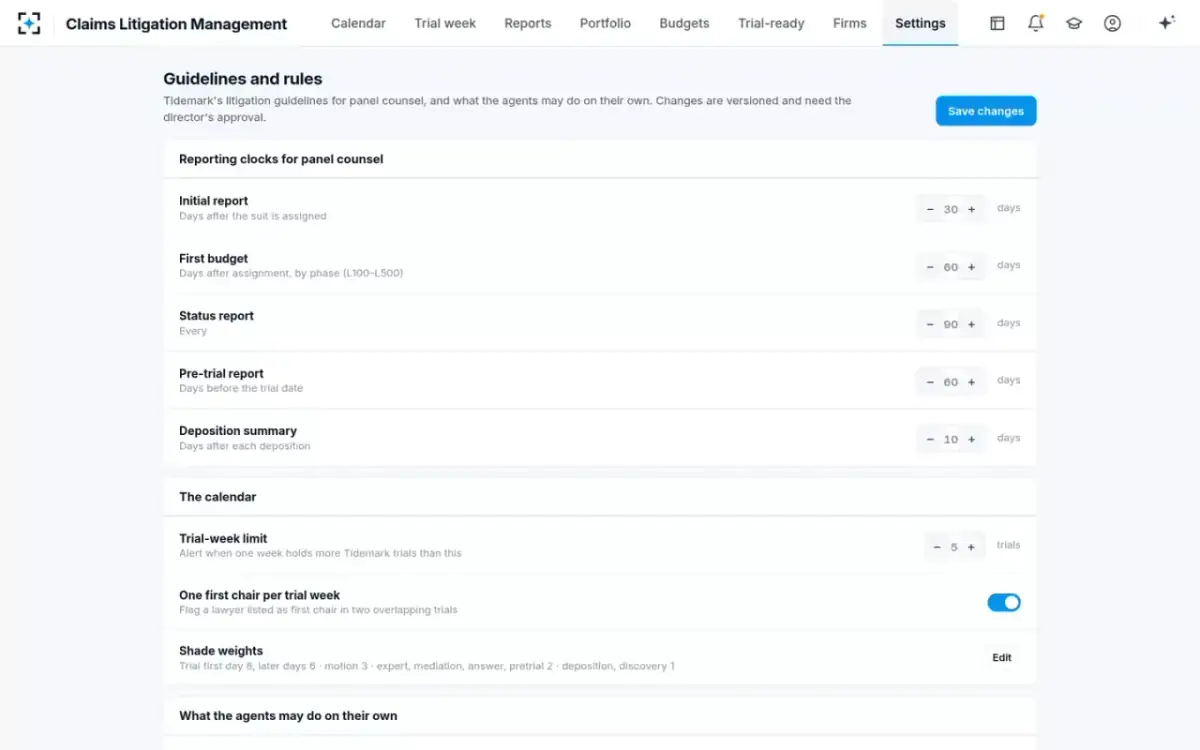The width and height of the screenshot is (1200, 750).
Task: Increase Status report interval with plus
Action: point(971,324)
